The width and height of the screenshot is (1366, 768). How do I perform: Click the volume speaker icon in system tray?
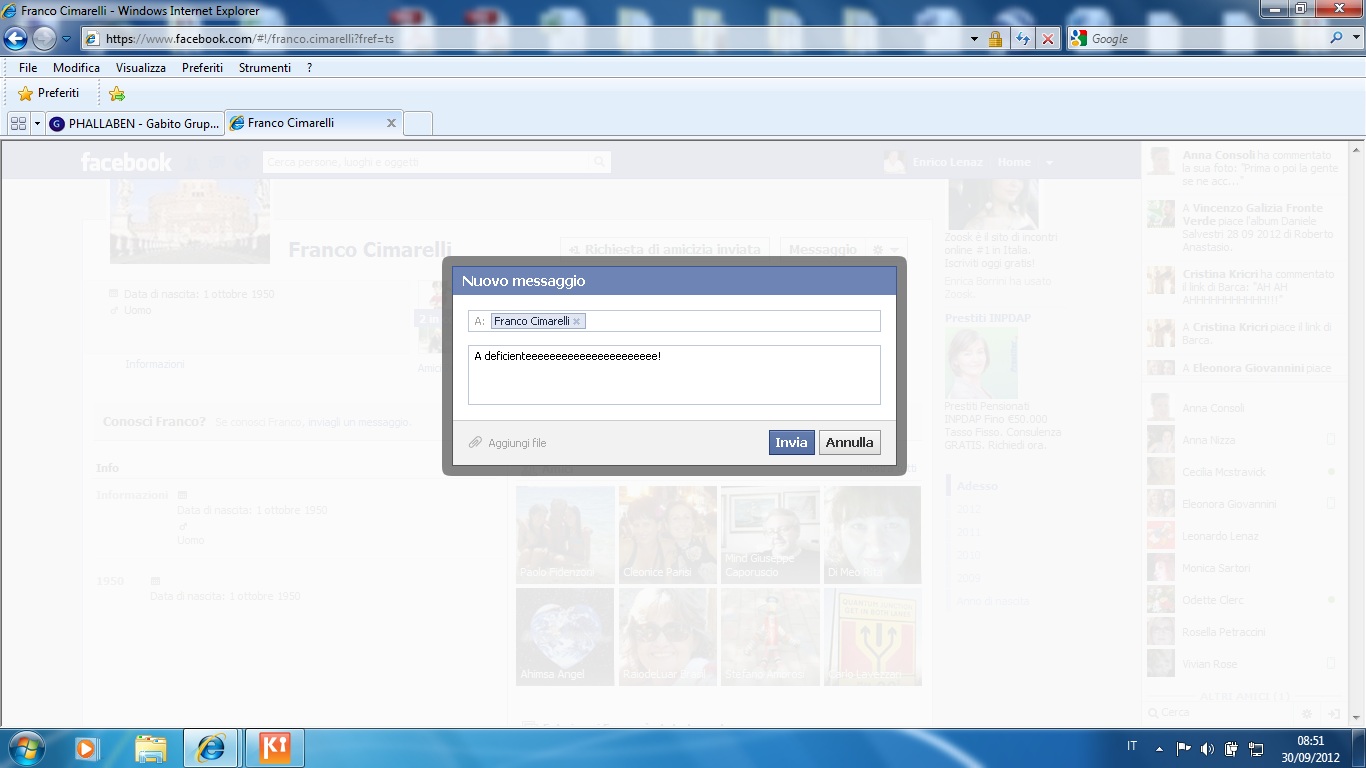coord(1207,747)
